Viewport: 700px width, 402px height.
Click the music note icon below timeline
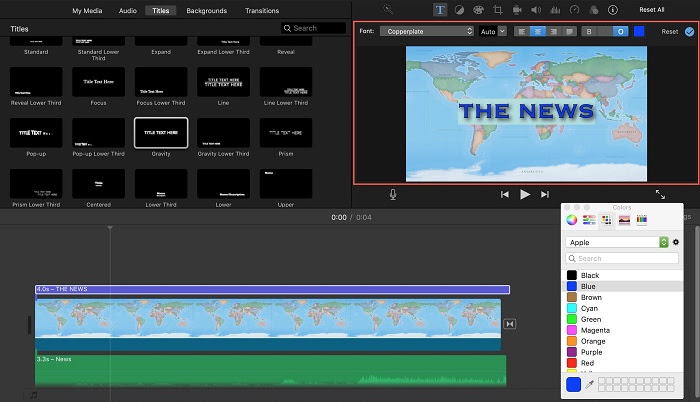click(x=33, y=395)
